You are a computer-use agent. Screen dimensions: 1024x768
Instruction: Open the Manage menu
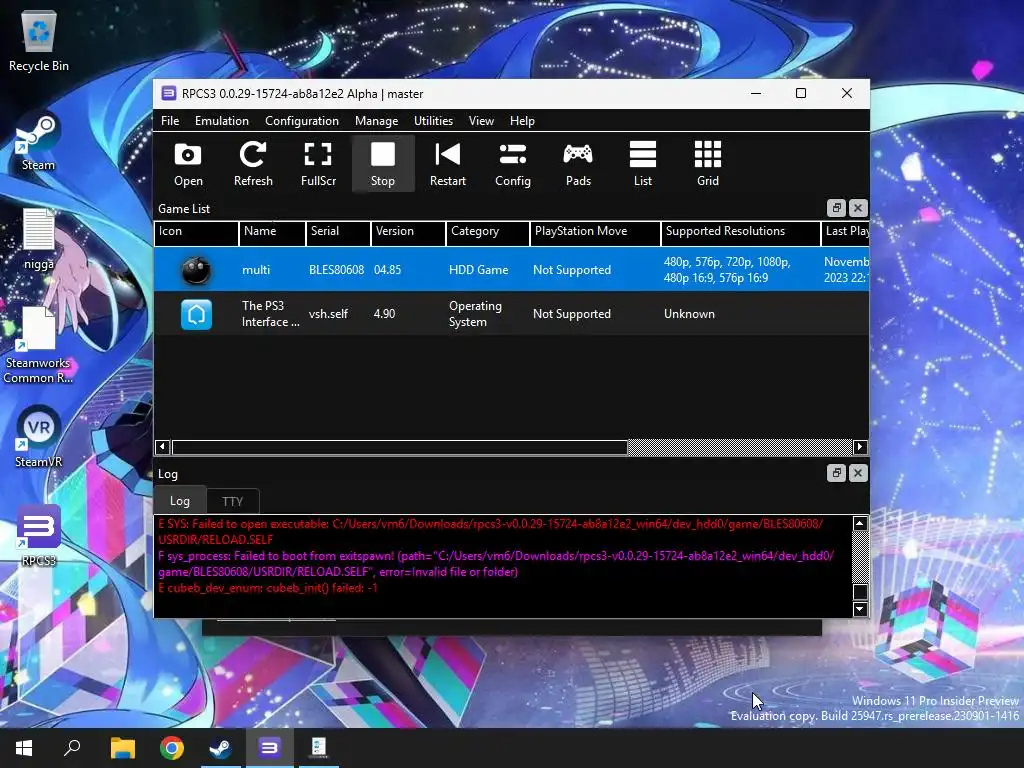(x=376, y=121)
